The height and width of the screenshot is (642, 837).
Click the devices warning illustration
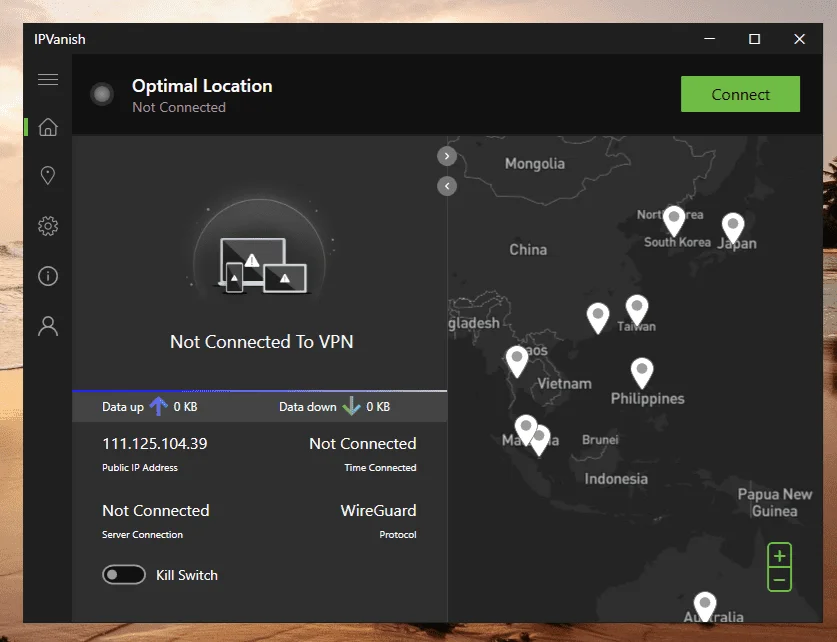263,265
